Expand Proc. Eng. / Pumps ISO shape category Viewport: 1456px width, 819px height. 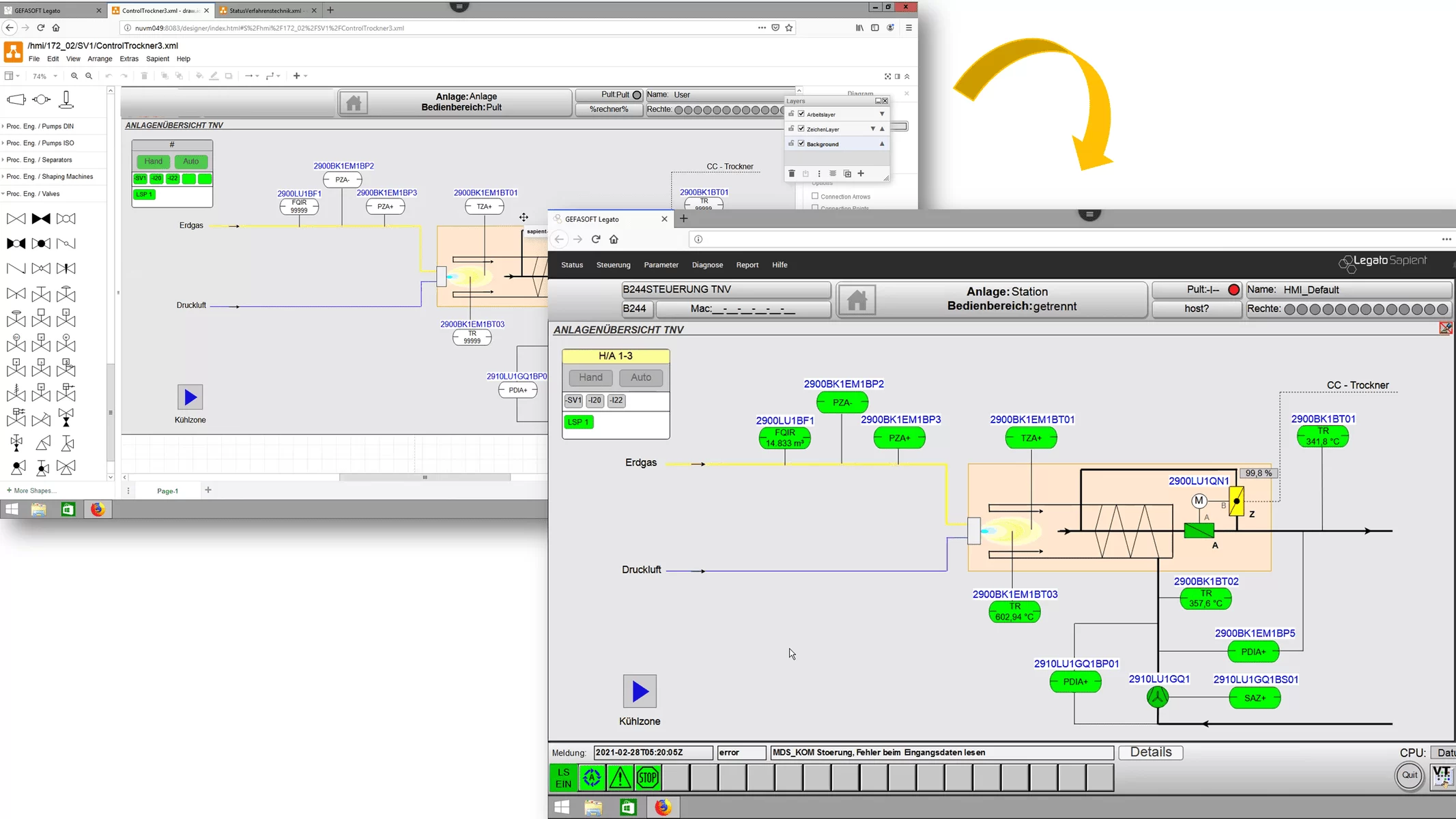tap(40, 143)
